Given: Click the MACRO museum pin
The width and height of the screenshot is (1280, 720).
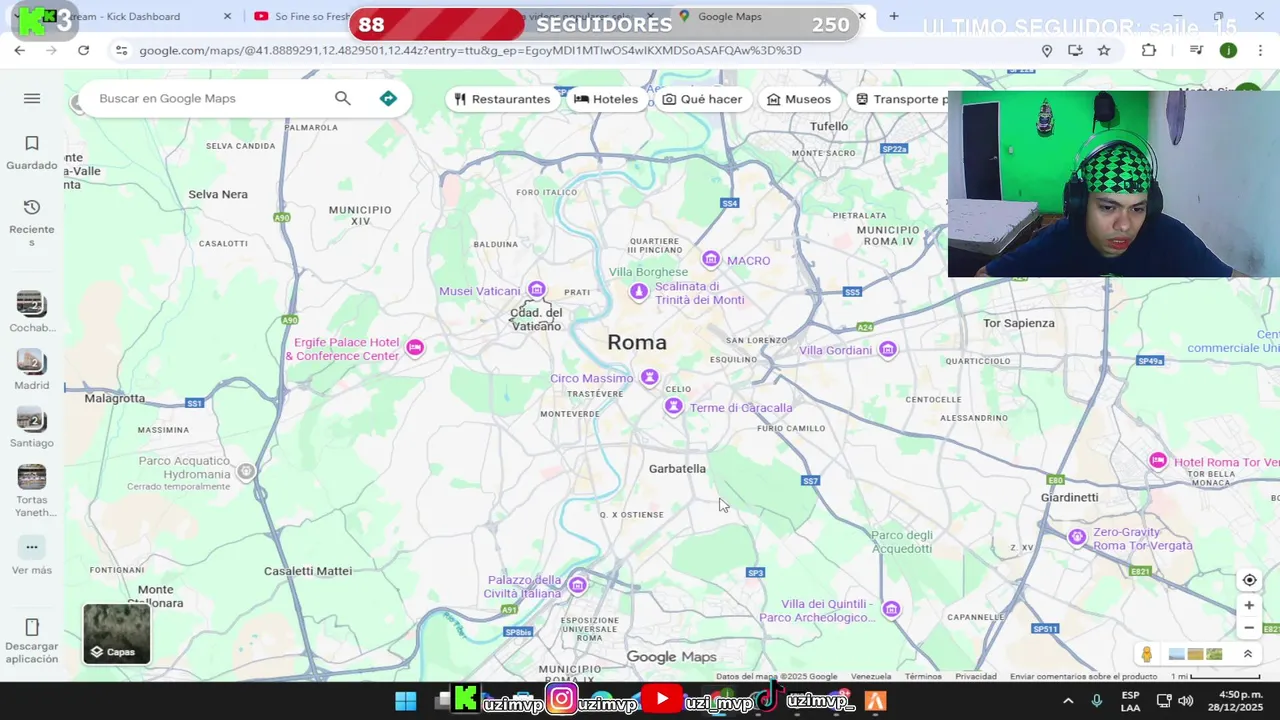Looking at the screenshot, I should pyautogui.click(x=711, y=260).
